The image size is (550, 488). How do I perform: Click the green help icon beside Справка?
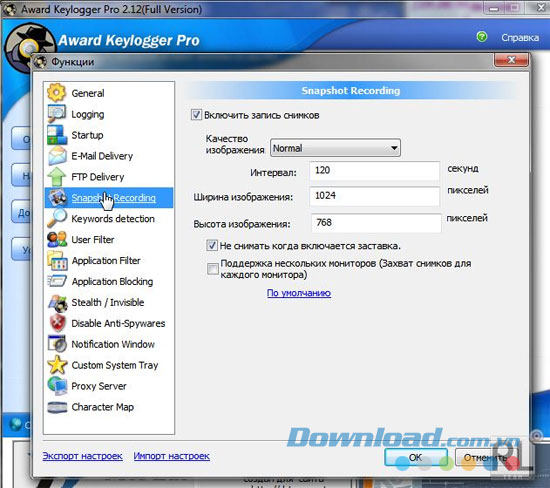(x=482, y=36)
